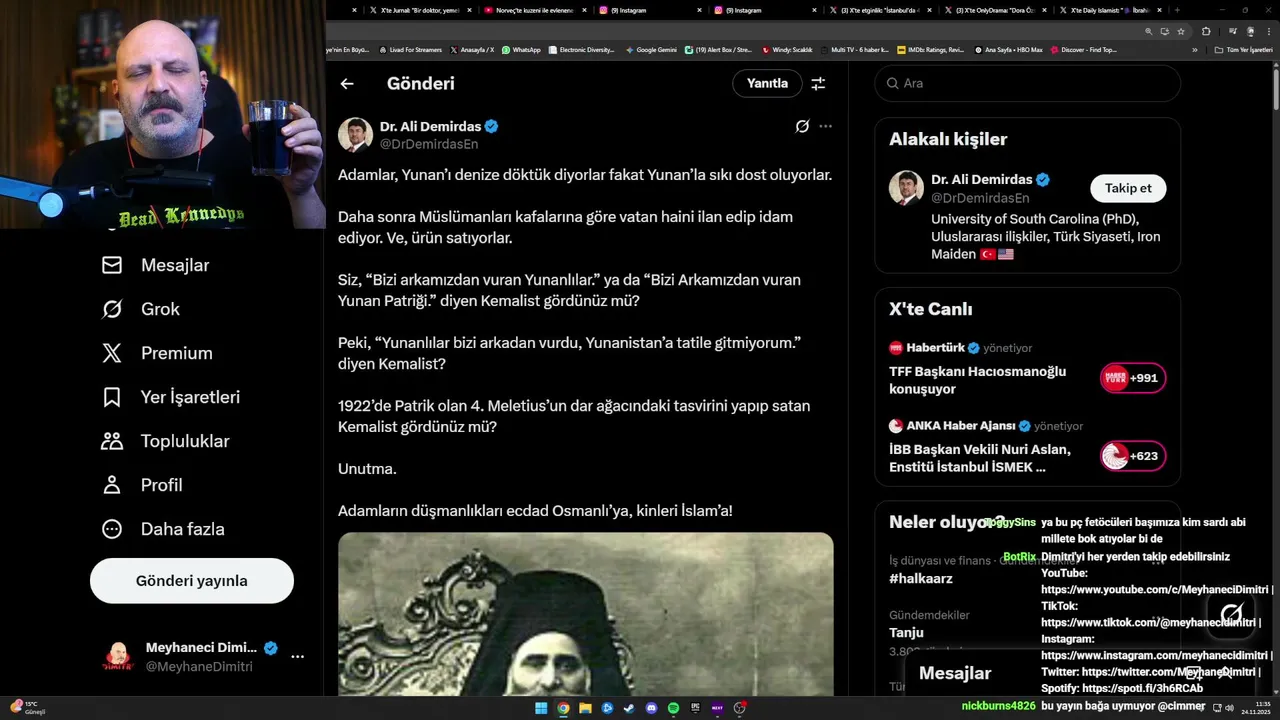
Task: Open the Tüm Yer İşaretleri folder
Action: 1243,50
